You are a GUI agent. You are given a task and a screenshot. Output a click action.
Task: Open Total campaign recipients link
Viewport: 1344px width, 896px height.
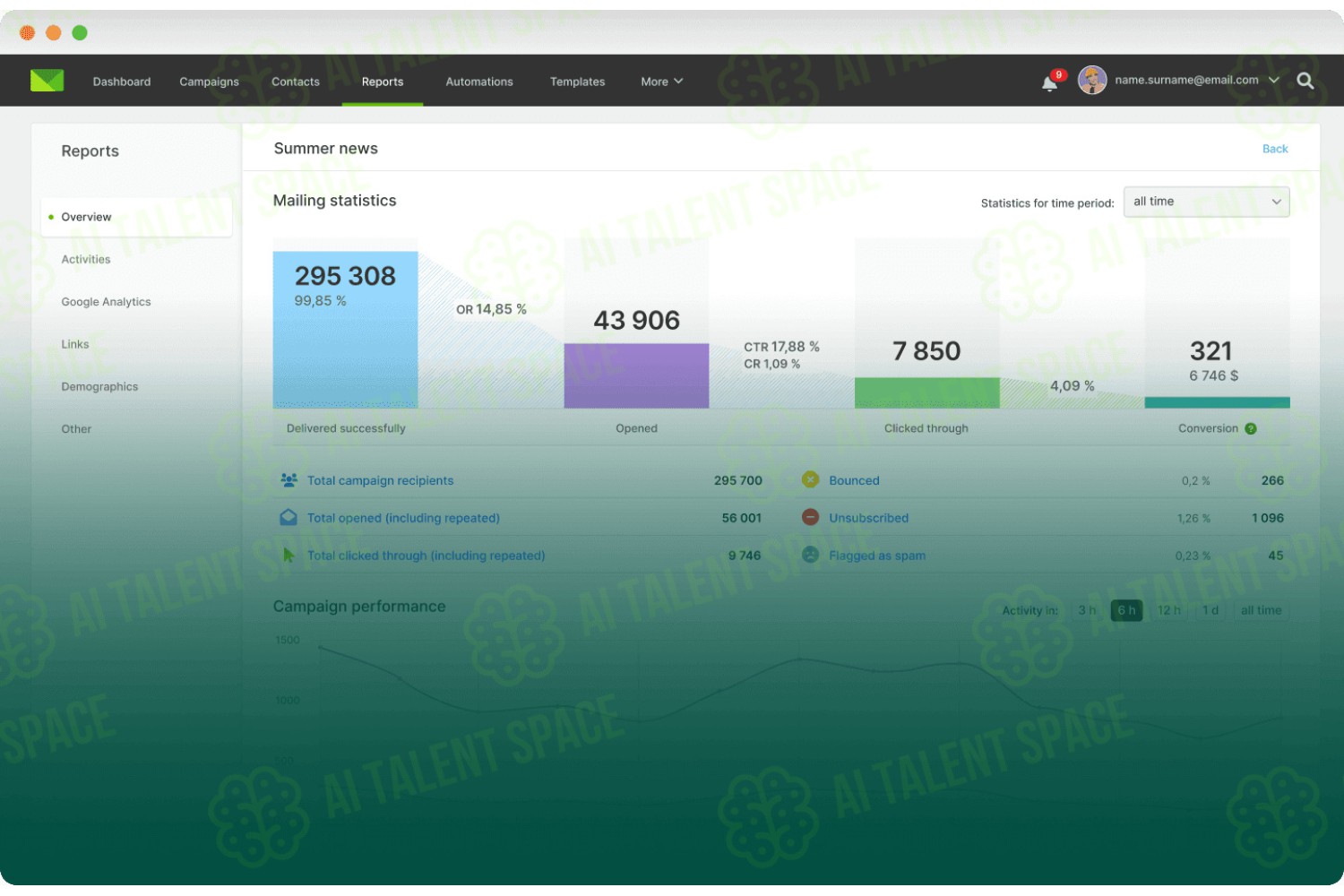380,480
